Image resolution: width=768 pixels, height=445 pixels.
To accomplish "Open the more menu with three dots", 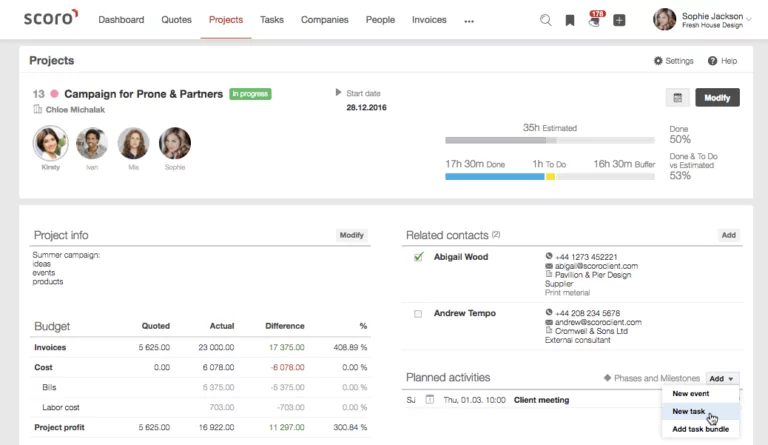I will point(469,21).
